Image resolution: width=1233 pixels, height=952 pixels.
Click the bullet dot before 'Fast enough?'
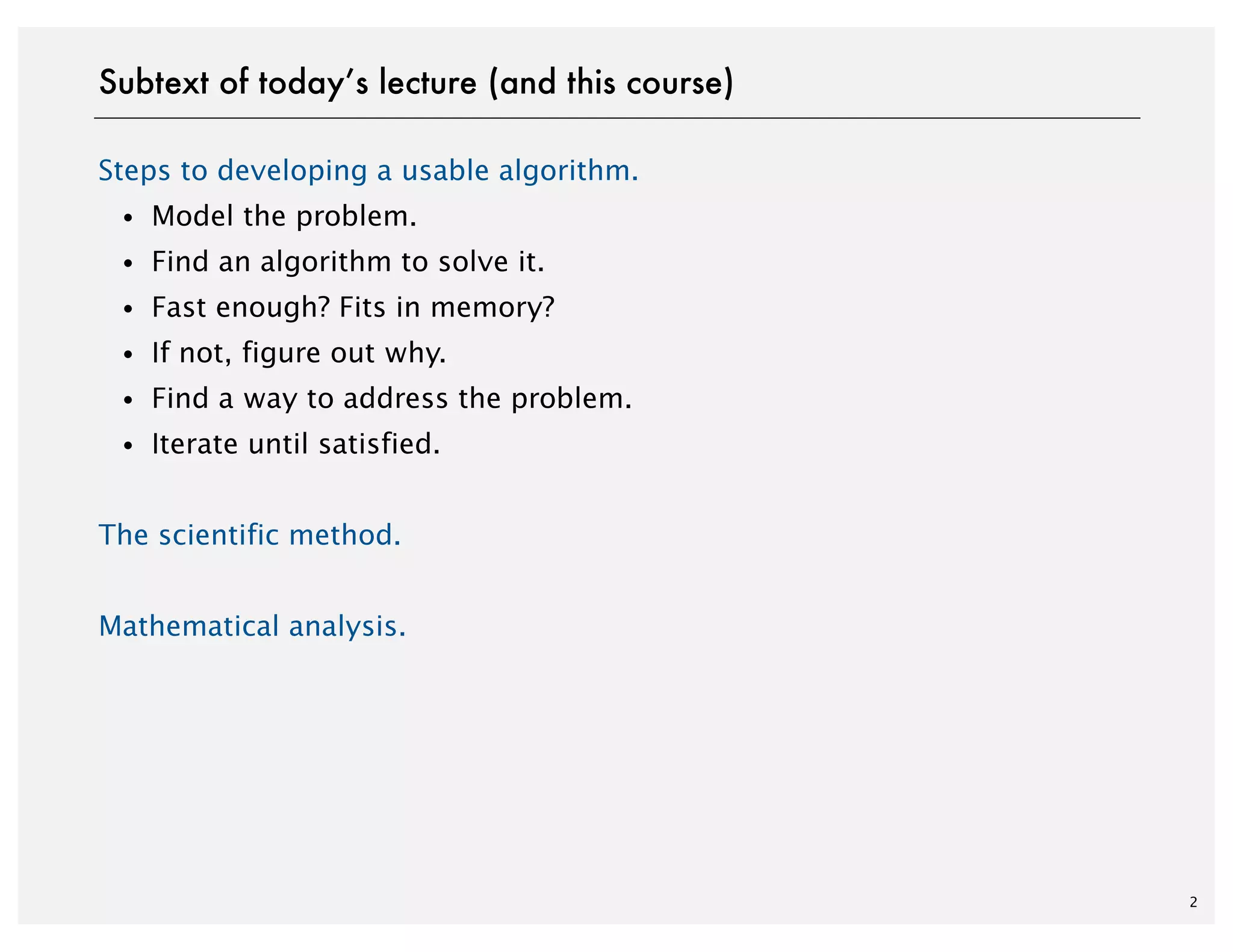(x=128, y=311)
